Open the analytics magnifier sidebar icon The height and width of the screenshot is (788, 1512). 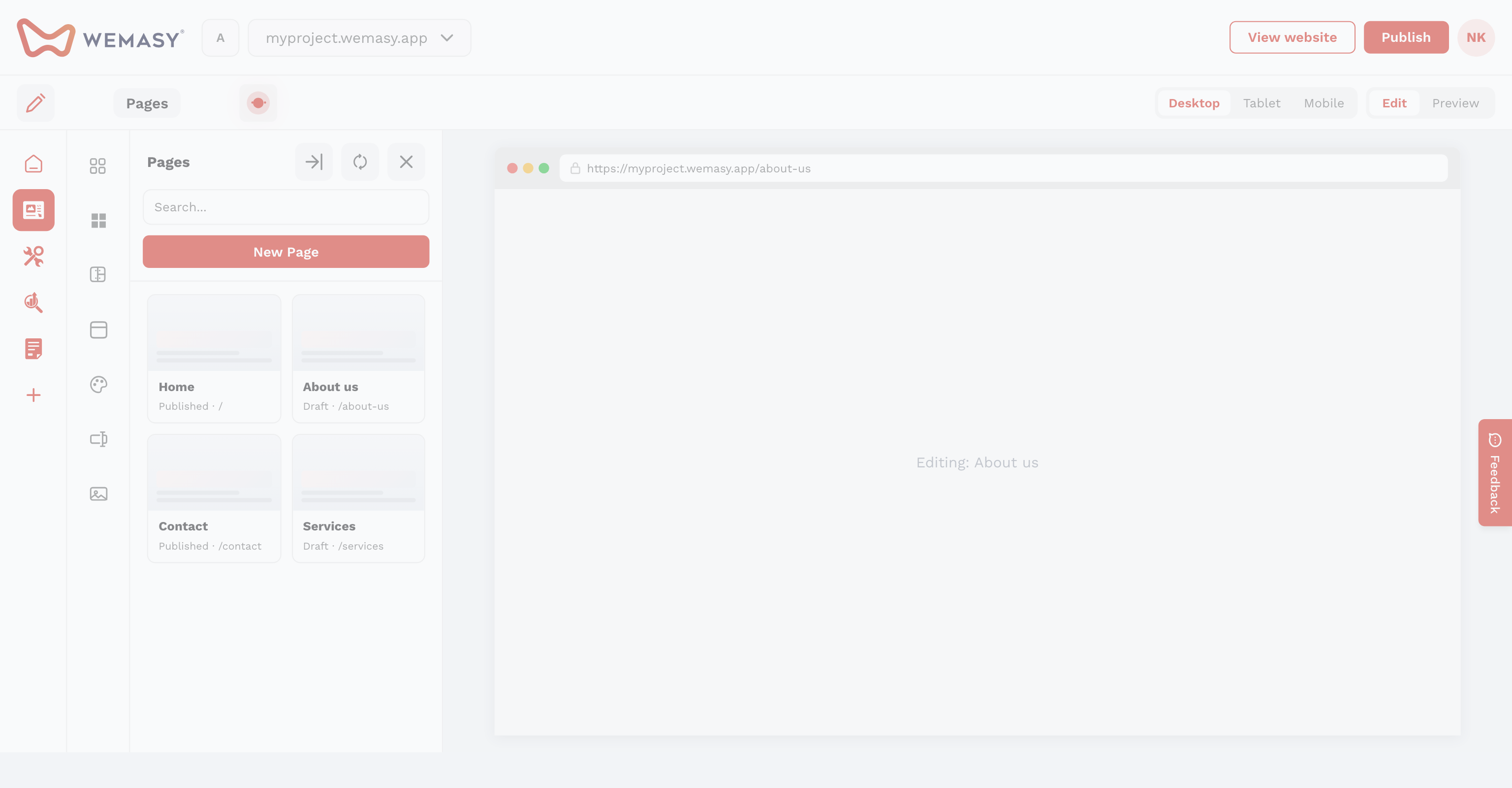pyautogui.click(x=33, y=302)
